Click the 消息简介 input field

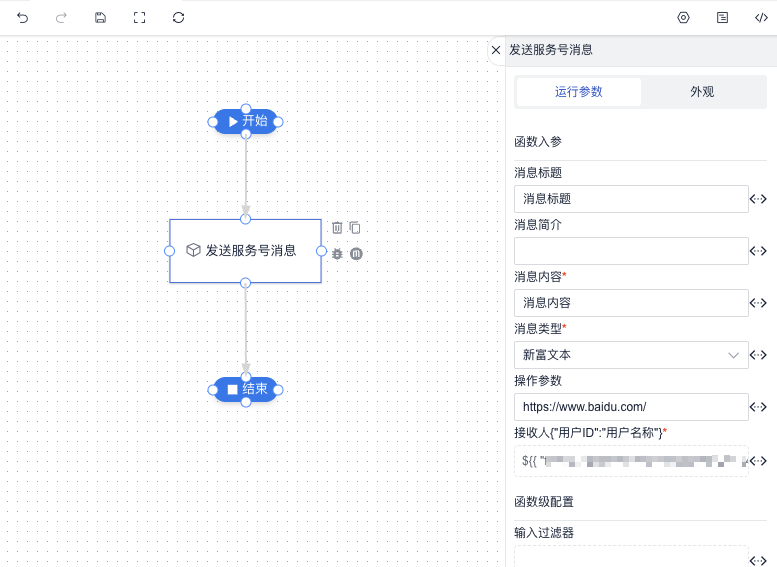coord(631,251)
